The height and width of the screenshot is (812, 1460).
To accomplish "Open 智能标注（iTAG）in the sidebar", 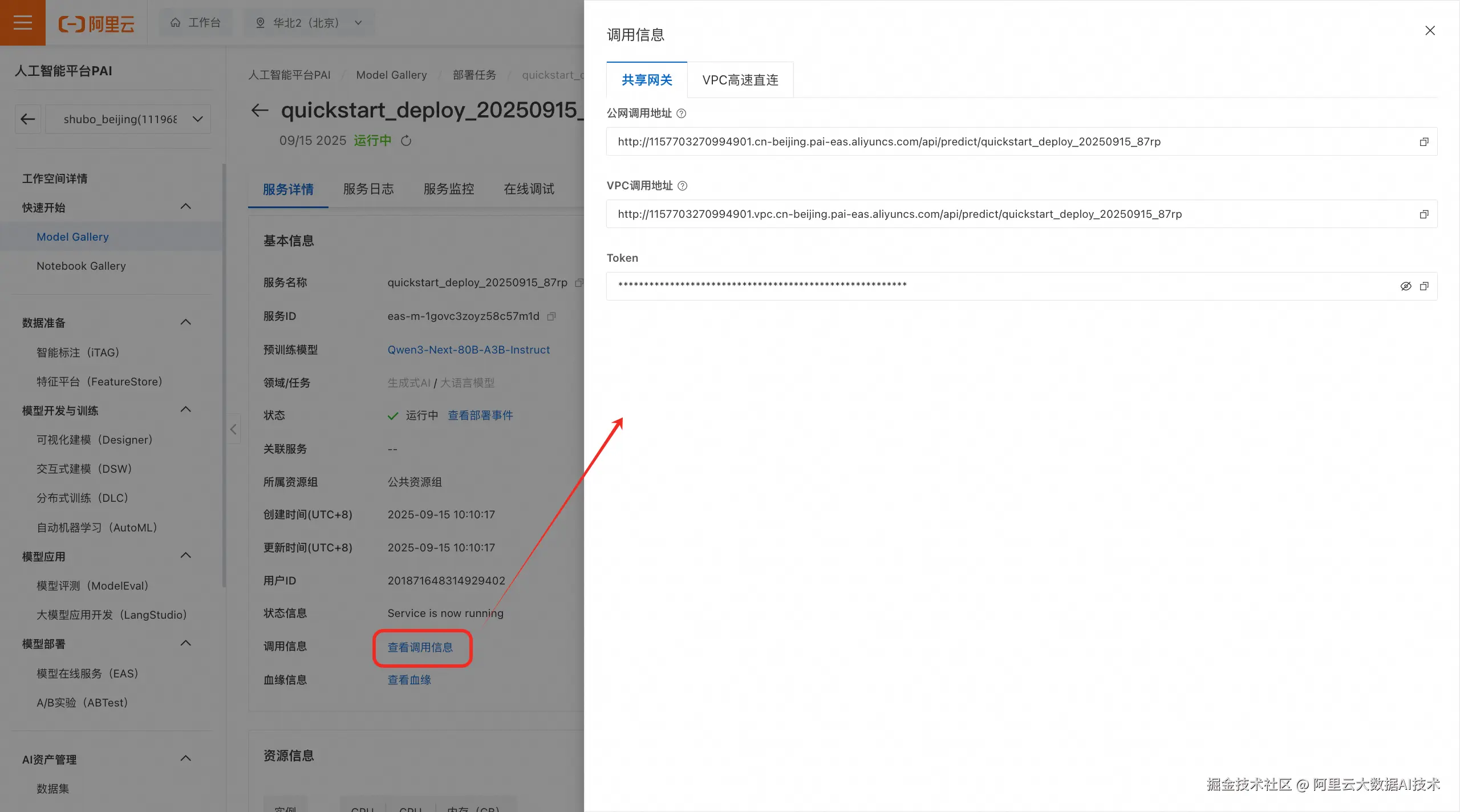I will click(x=78, y=352).
